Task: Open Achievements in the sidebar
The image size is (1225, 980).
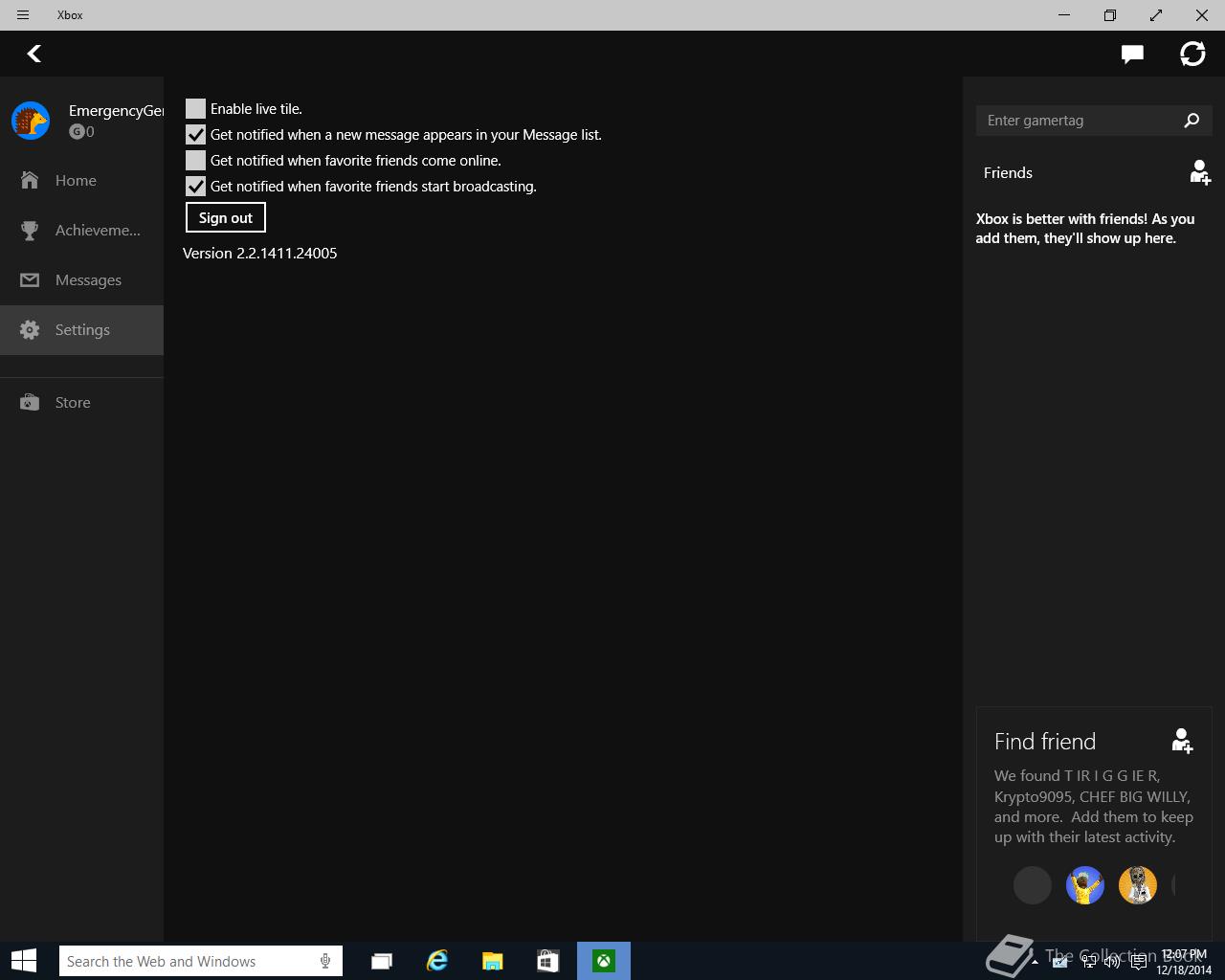Action: (81, 230)
